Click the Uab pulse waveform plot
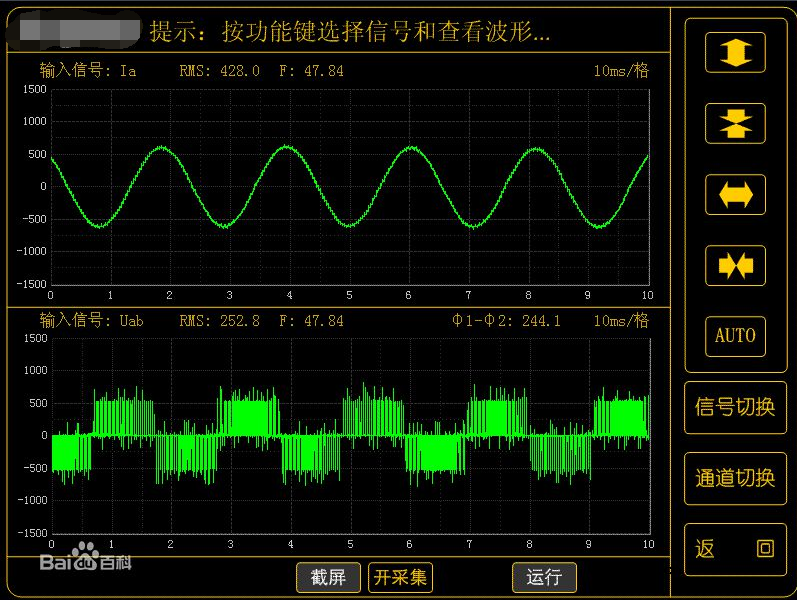 point(349,435)
